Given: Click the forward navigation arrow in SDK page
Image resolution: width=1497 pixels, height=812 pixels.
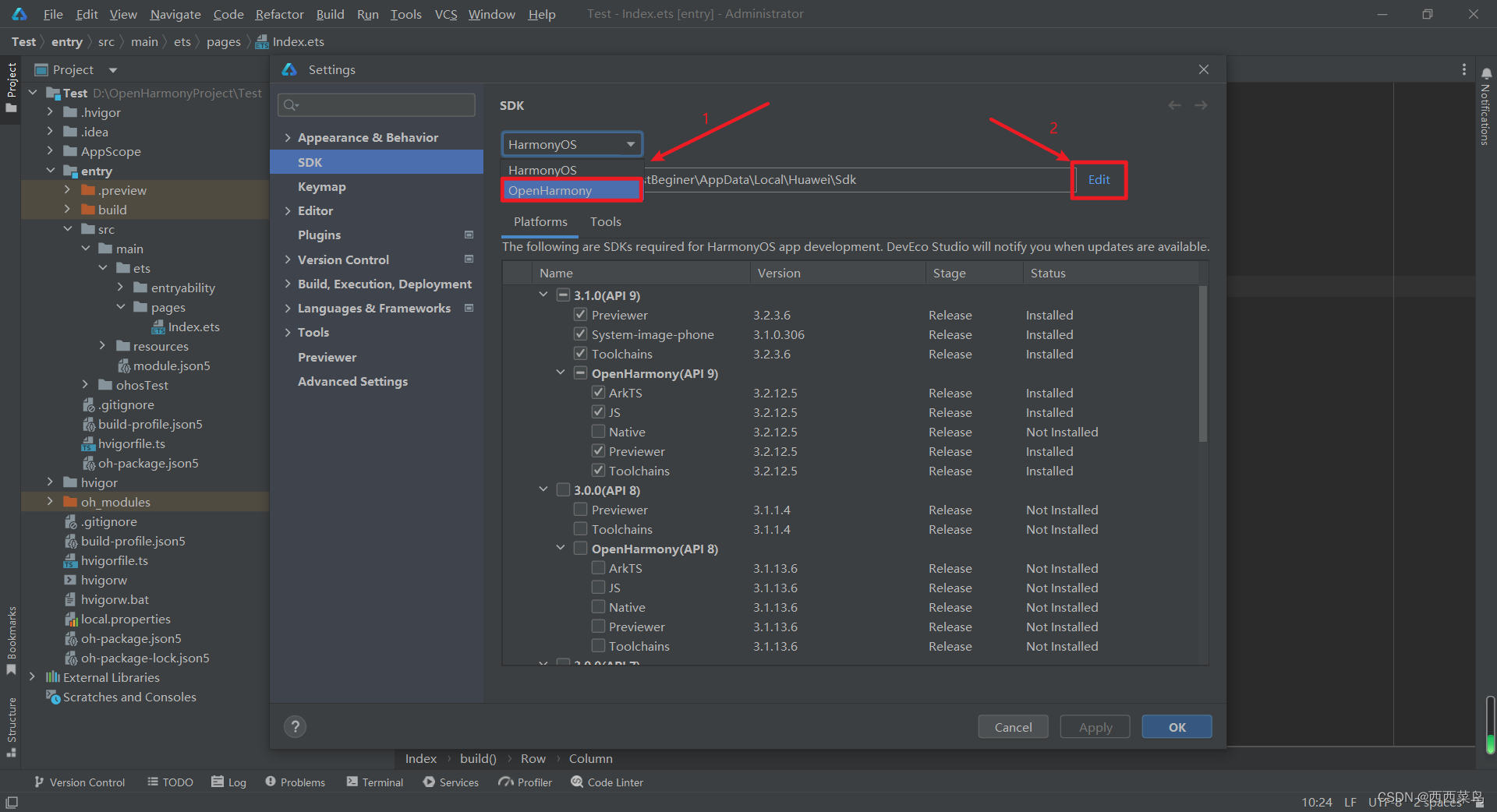Looking at the screenshot, I should coord(1201,105).
